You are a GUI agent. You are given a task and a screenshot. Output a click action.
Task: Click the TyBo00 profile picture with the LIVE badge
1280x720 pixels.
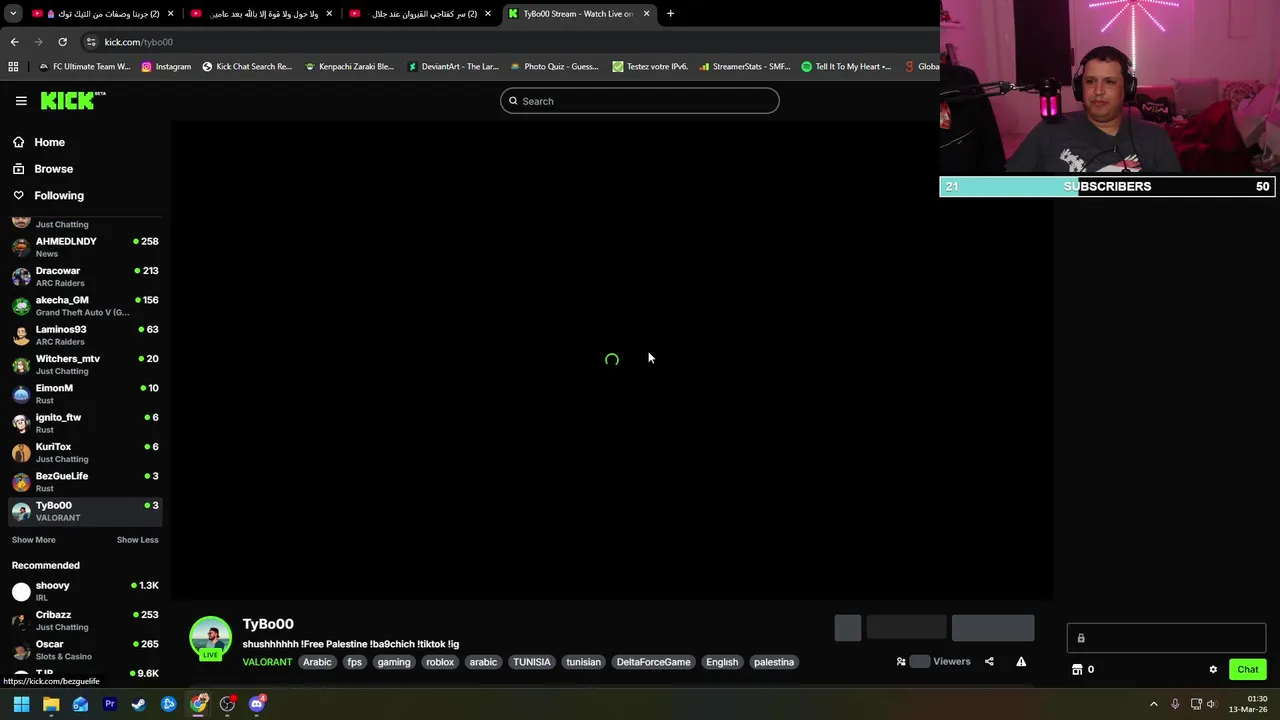coord(210,639)
